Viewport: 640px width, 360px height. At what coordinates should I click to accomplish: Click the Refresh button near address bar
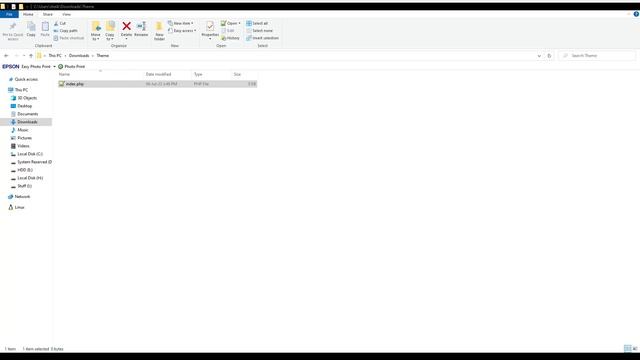pyautogui.click(x=549, y=56)
